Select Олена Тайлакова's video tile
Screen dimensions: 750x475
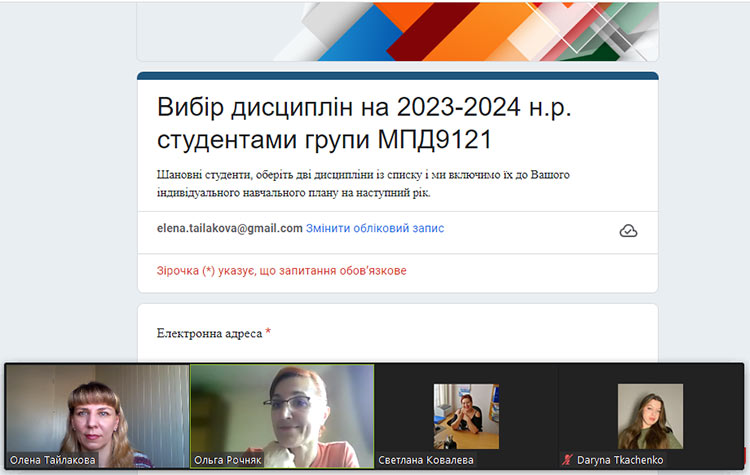point(97,416)
